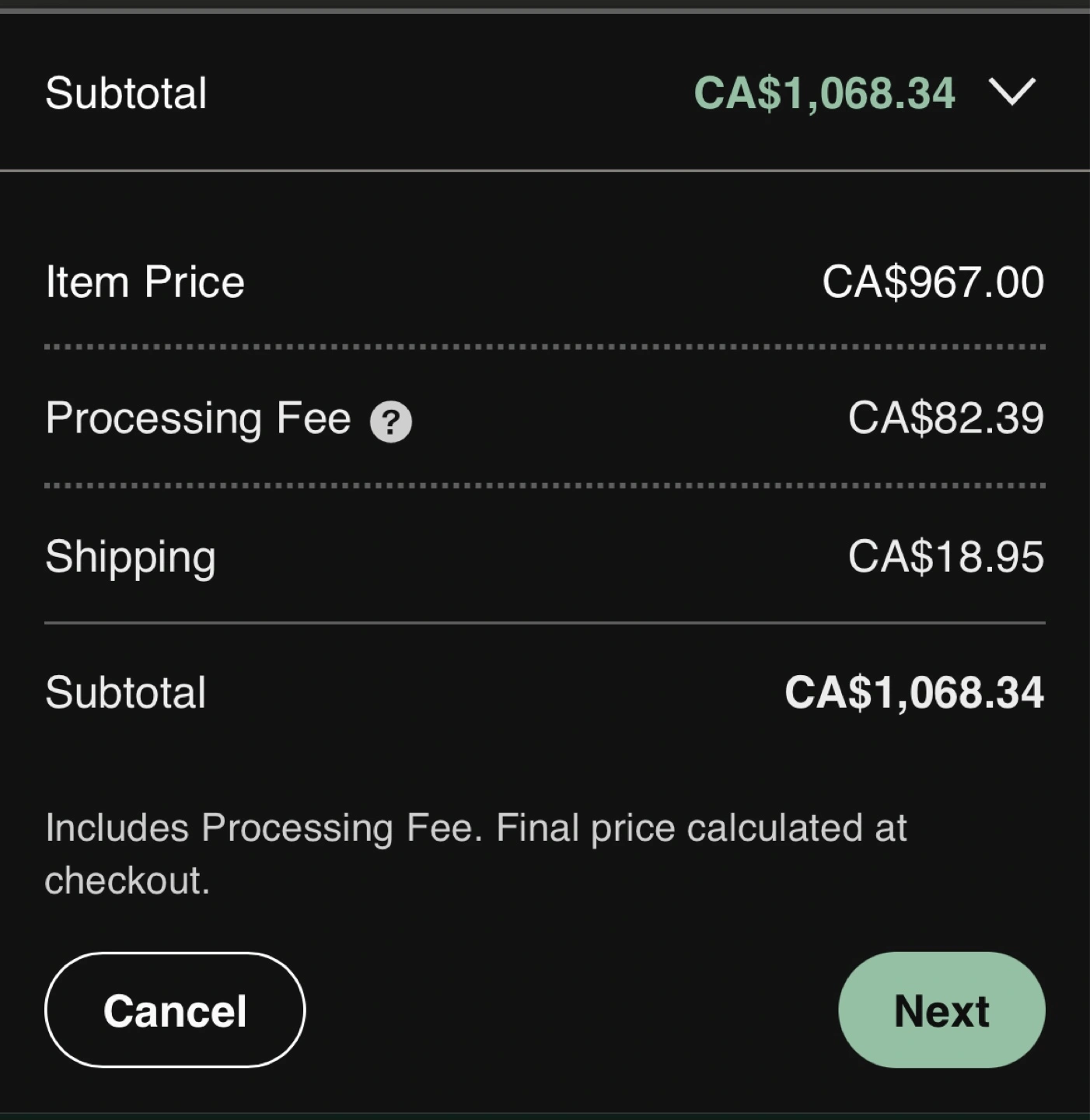Tap the top Subtotal header label
The height and width of the screenshot is (1120, 1090).
pos(126,93)
